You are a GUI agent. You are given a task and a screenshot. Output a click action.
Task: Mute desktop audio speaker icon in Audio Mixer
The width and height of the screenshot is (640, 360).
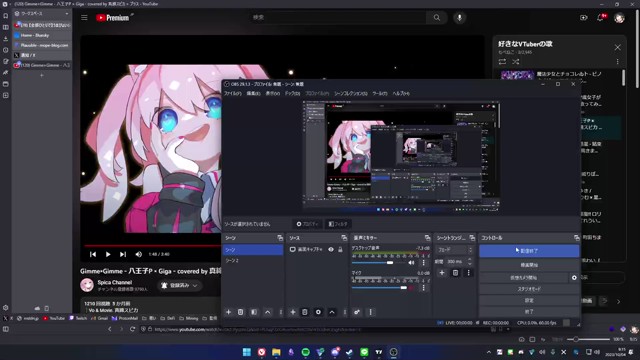pyautogui.click(x=411, y=263)
